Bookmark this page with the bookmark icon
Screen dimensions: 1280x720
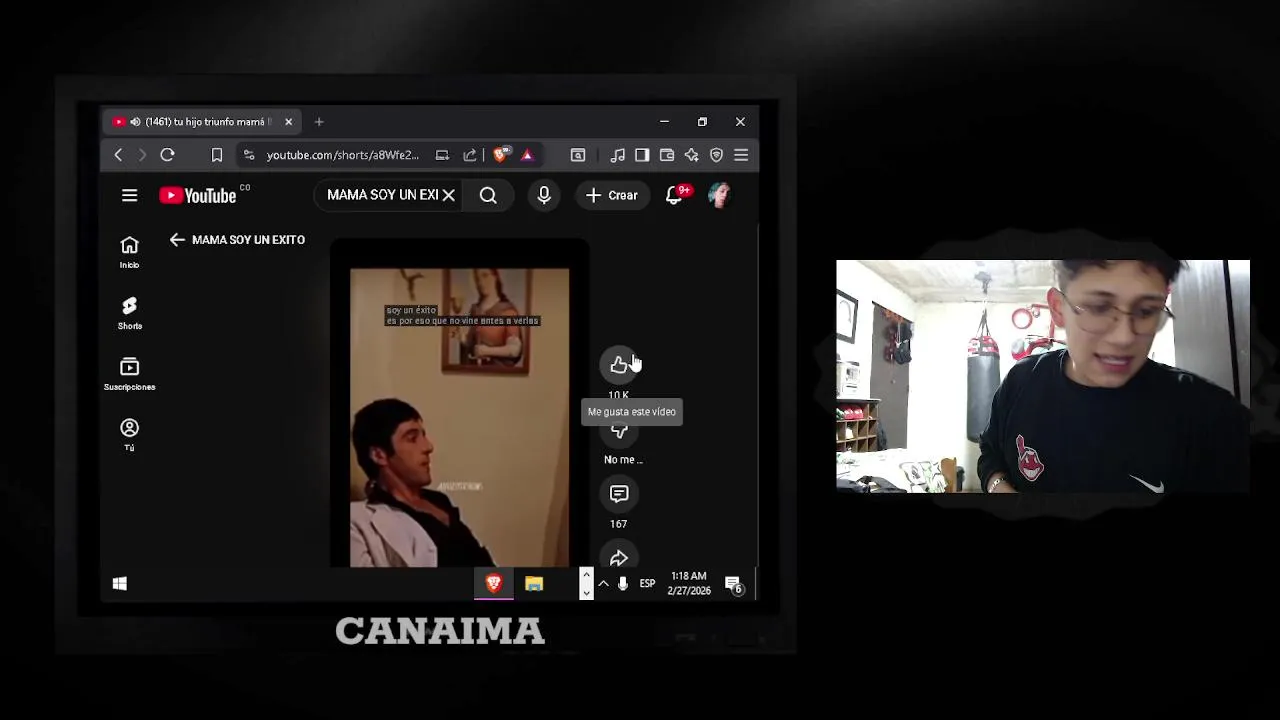[x=216, y=155]
